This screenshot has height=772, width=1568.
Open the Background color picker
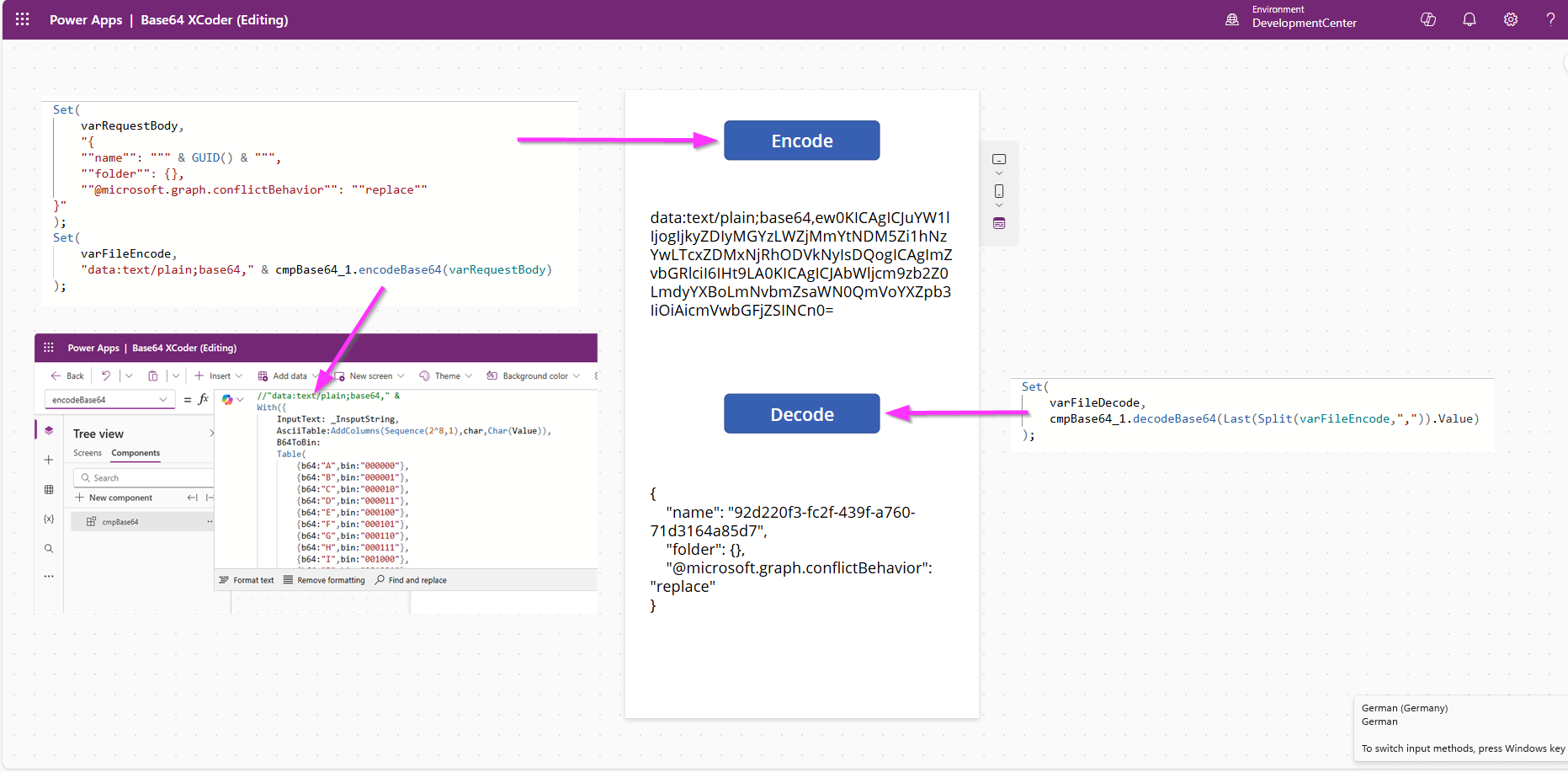point(534,376)
